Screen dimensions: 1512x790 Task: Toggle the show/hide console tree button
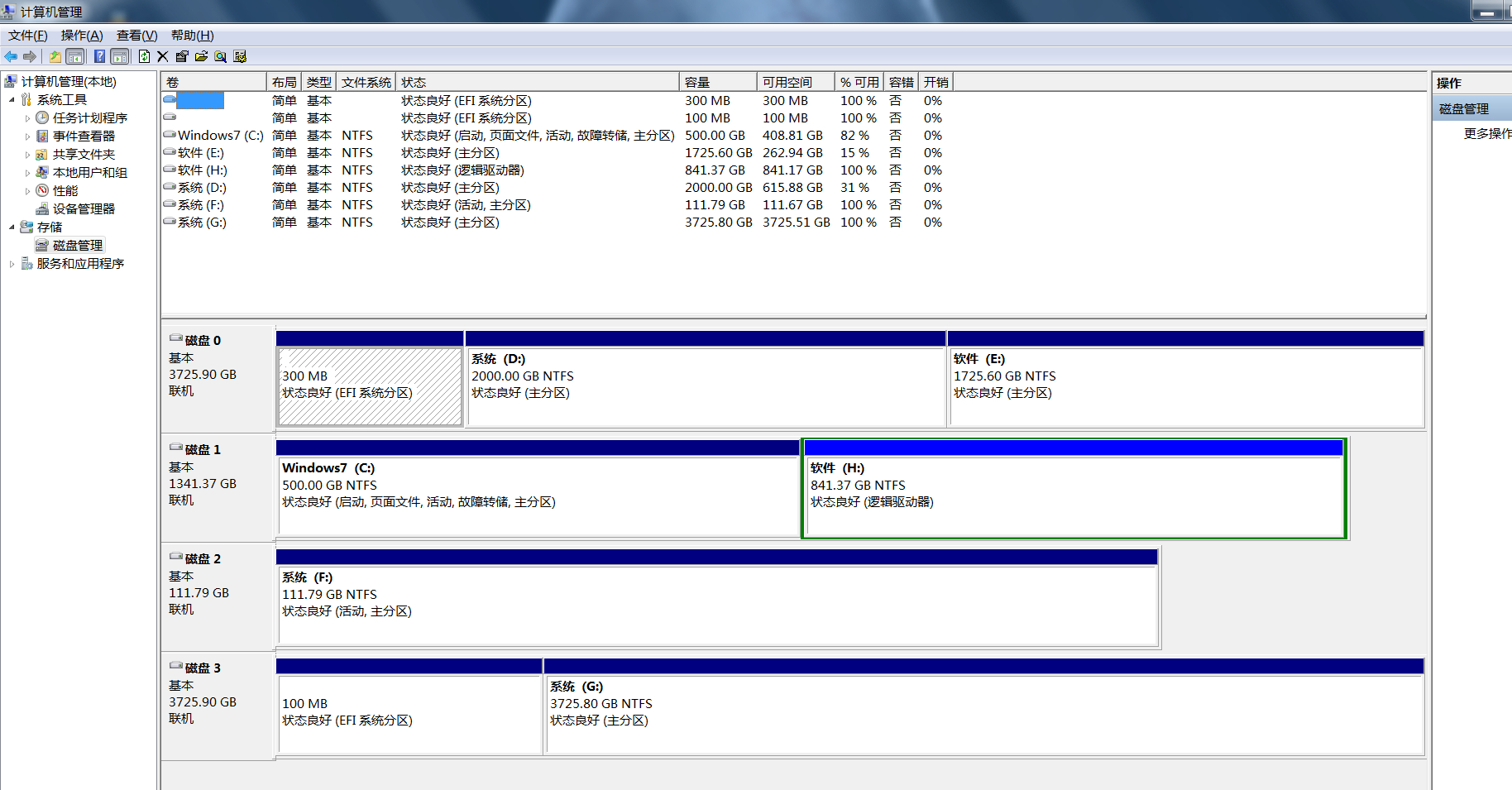pyautogui.click(x=75, y=56)
